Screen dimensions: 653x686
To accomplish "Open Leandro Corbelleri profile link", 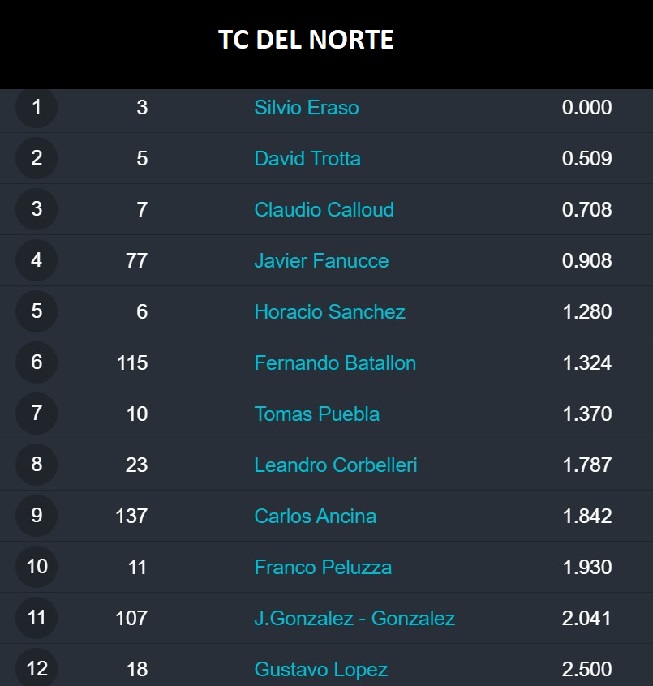I will coord(335,465).
